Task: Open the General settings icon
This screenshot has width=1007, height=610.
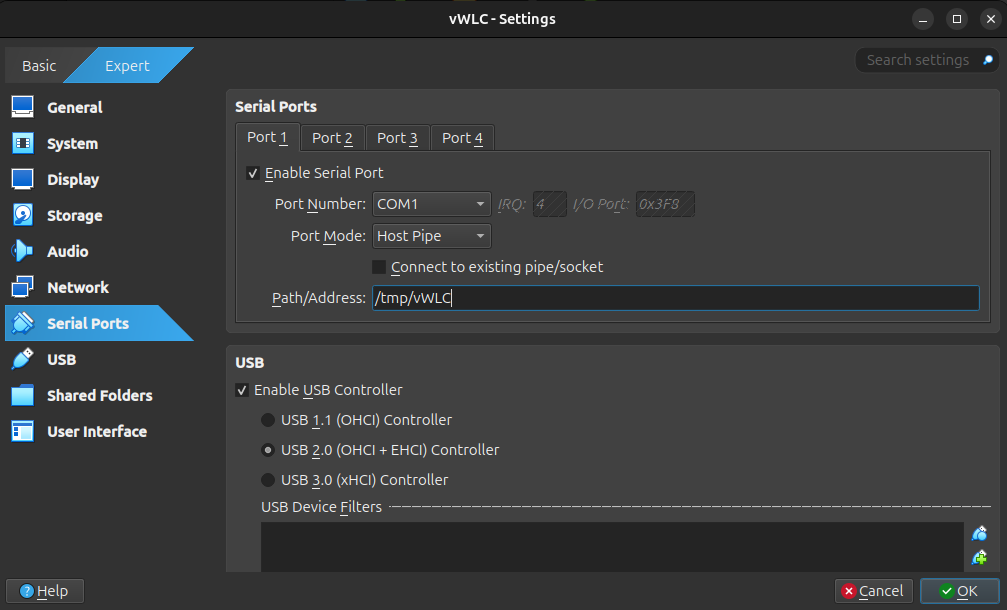Action: pos(23,107)
